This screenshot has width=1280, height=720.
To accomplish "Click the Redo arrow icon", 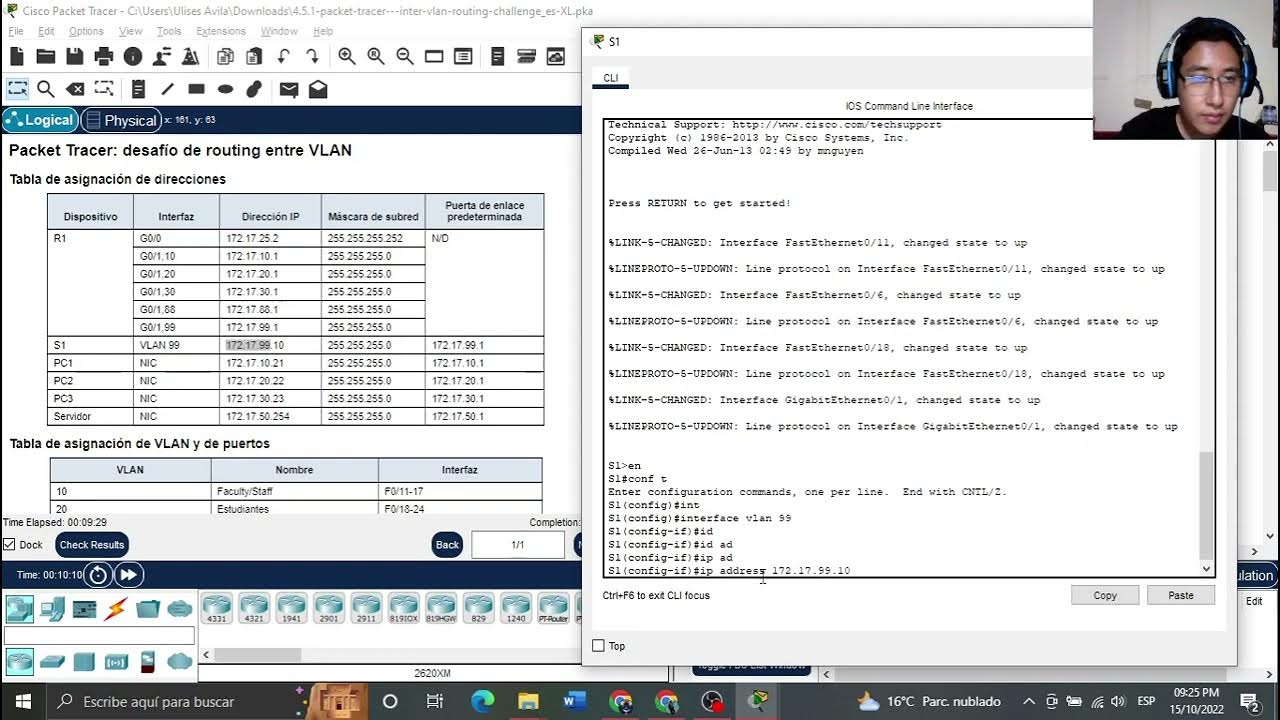I will (x=312, y=57).
